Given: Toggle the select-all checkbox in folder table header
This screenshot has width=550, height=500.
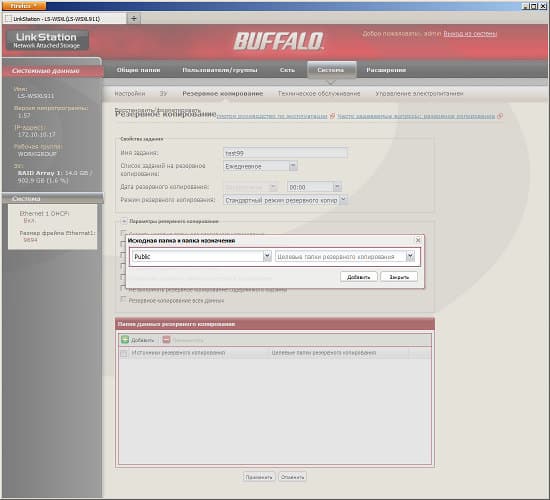Looking at the screenshot, I should click(124, 353).
